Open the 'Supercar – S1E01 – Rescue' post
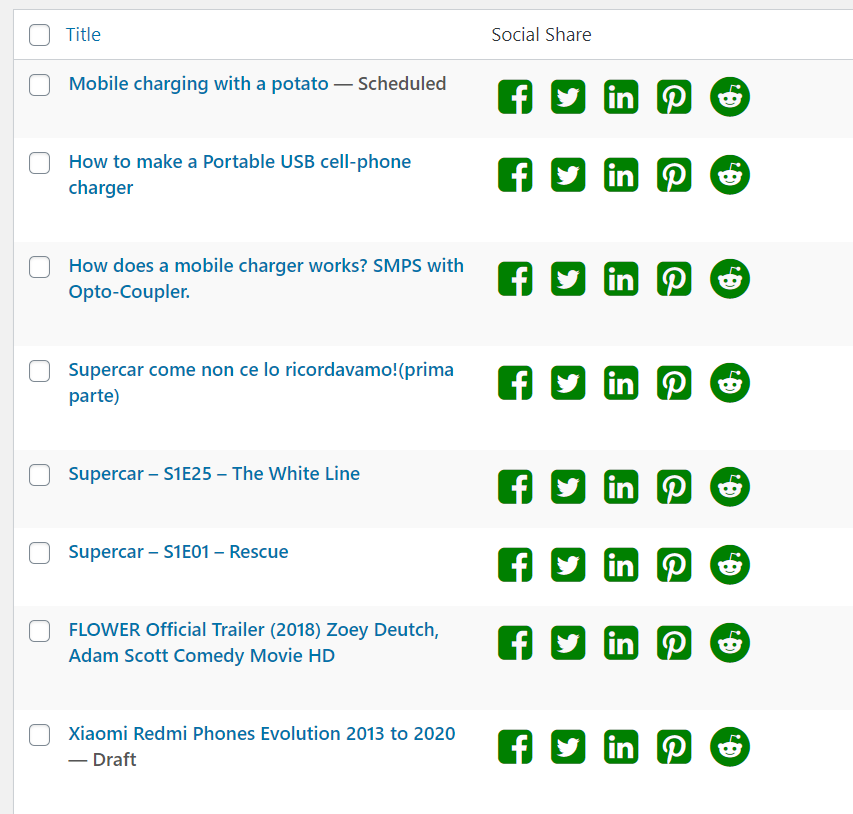The width and height of the screenshot is (853, 814). [178, 552]
